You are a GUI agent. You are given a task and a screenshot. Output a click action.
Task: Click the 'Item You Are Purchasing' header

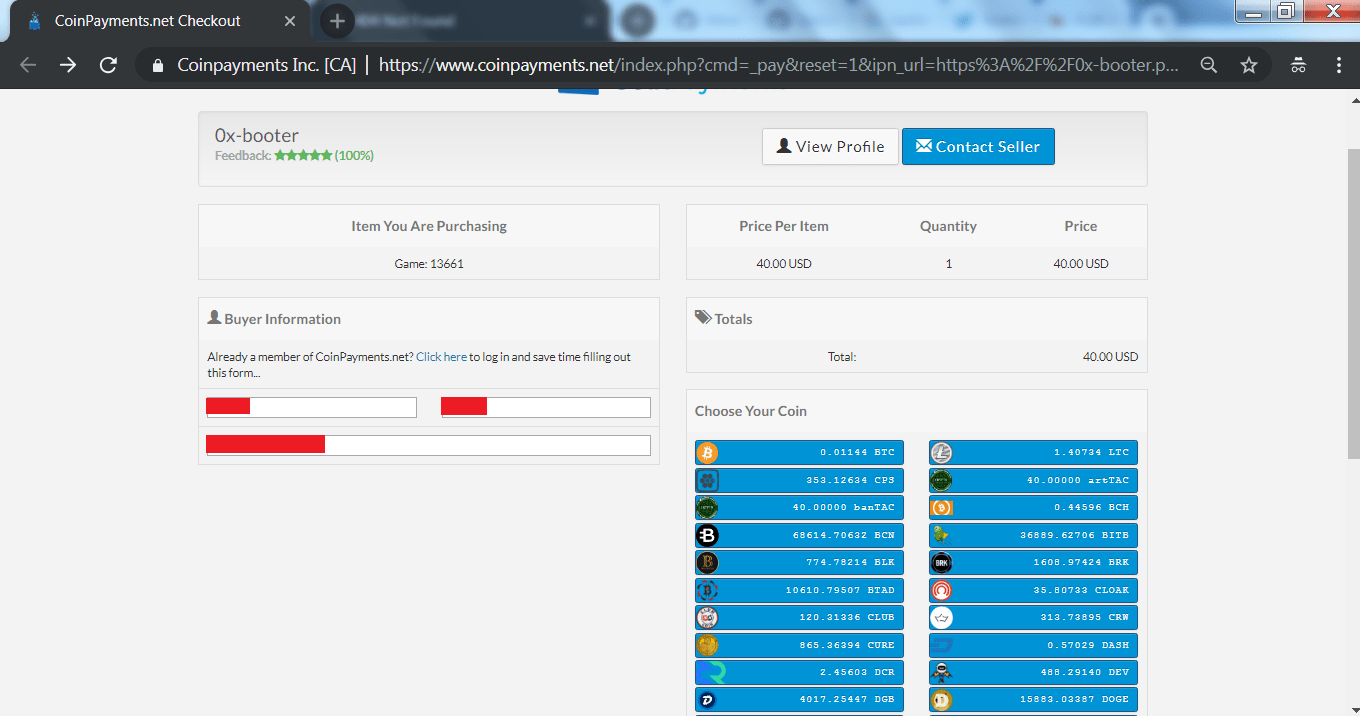pos(429,226)
